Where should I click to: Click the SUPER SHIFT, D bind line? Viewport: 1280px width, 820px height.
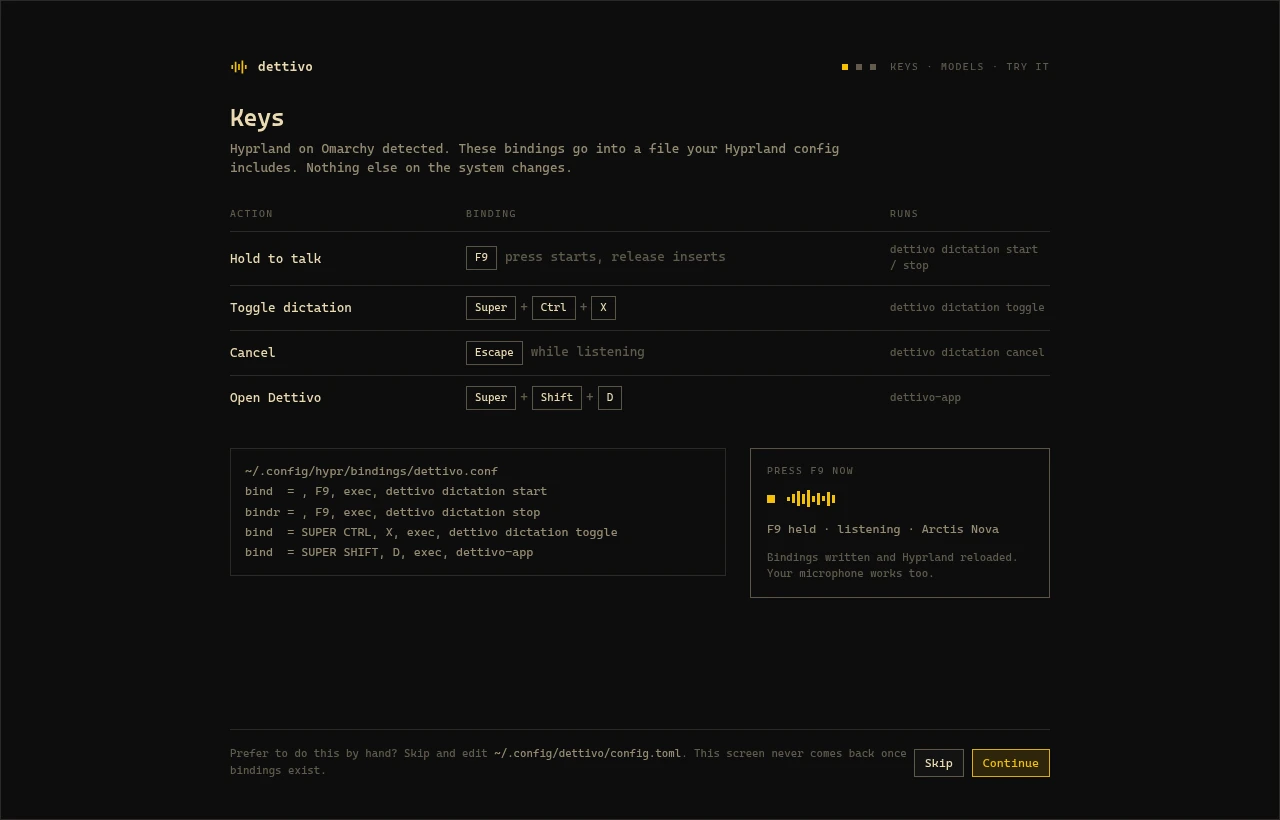[x=389, y=553]
